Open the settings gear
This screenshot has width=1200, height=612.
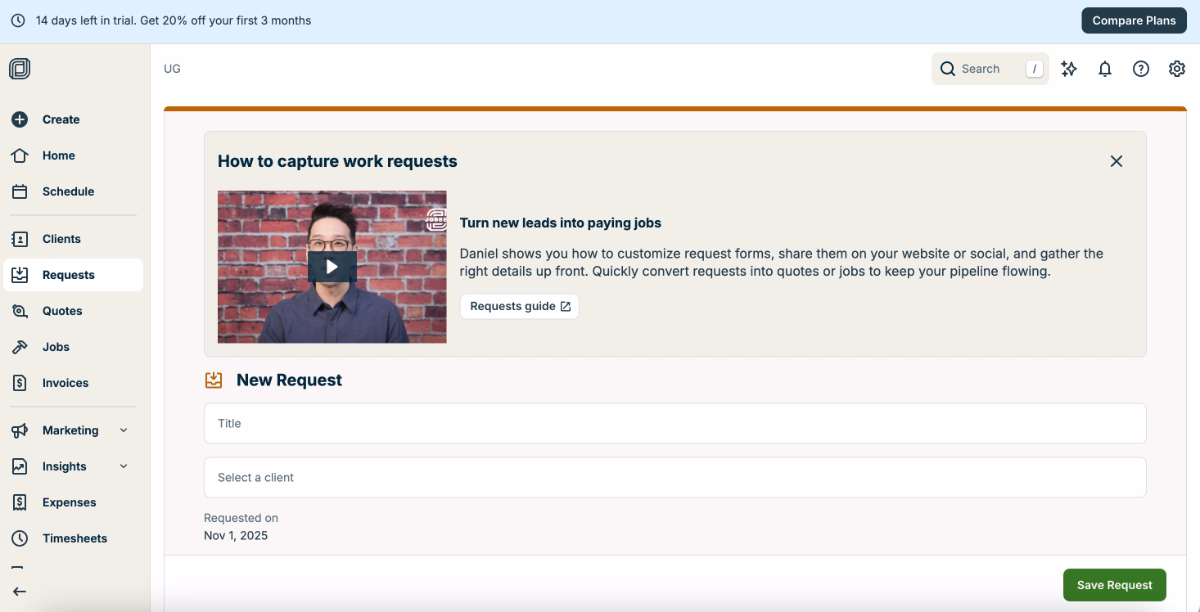(x=1176, y=68)
